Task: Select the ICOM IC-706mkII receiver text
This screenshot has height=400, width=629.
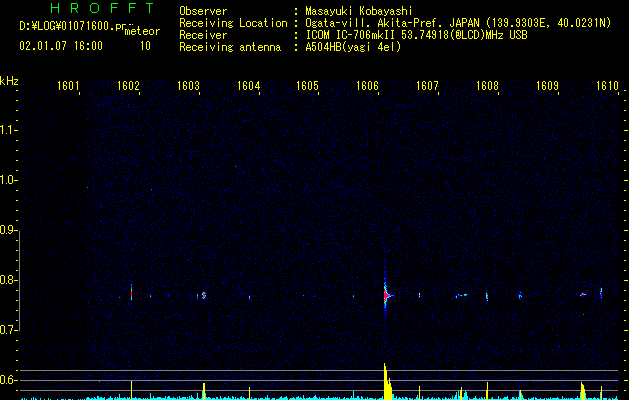Action: click(416, 35)
